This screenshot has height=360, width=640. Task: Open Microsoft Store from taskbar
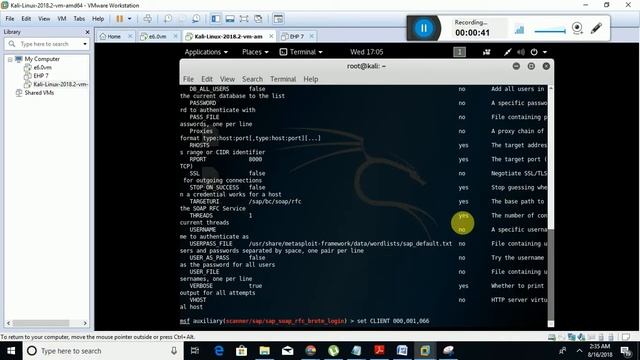242,351
